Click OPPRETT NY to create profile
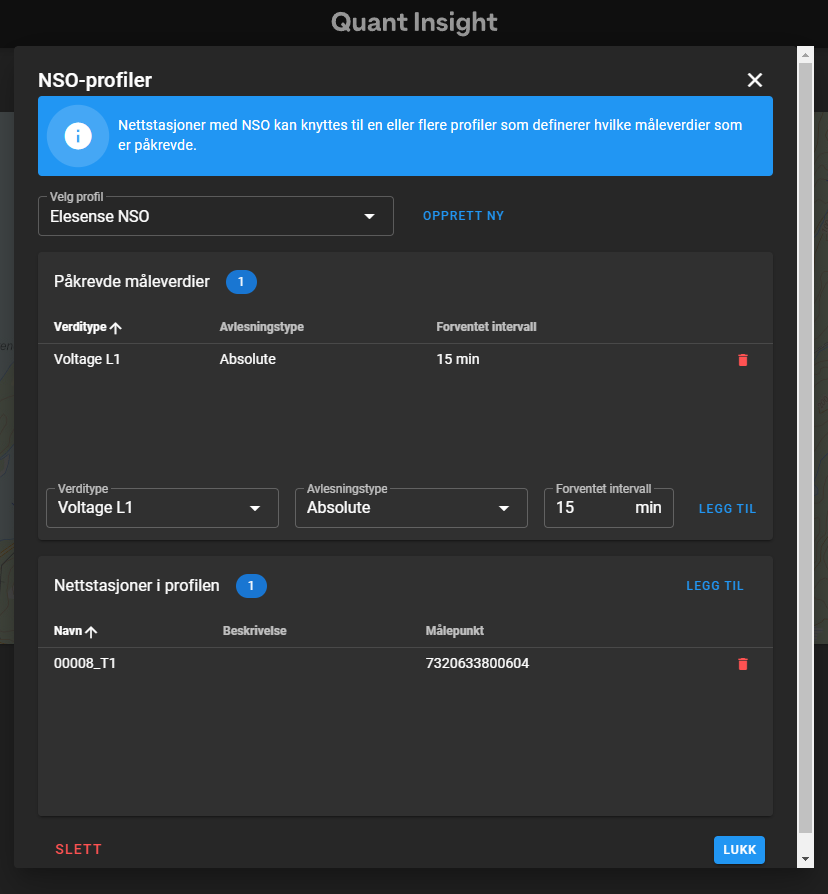The image size is (828, 894). 463,216
